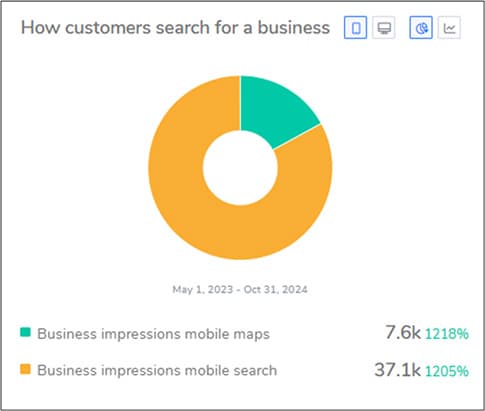Click the 1205% change percentage
This screenshot has height=411, width=485.
447,371
